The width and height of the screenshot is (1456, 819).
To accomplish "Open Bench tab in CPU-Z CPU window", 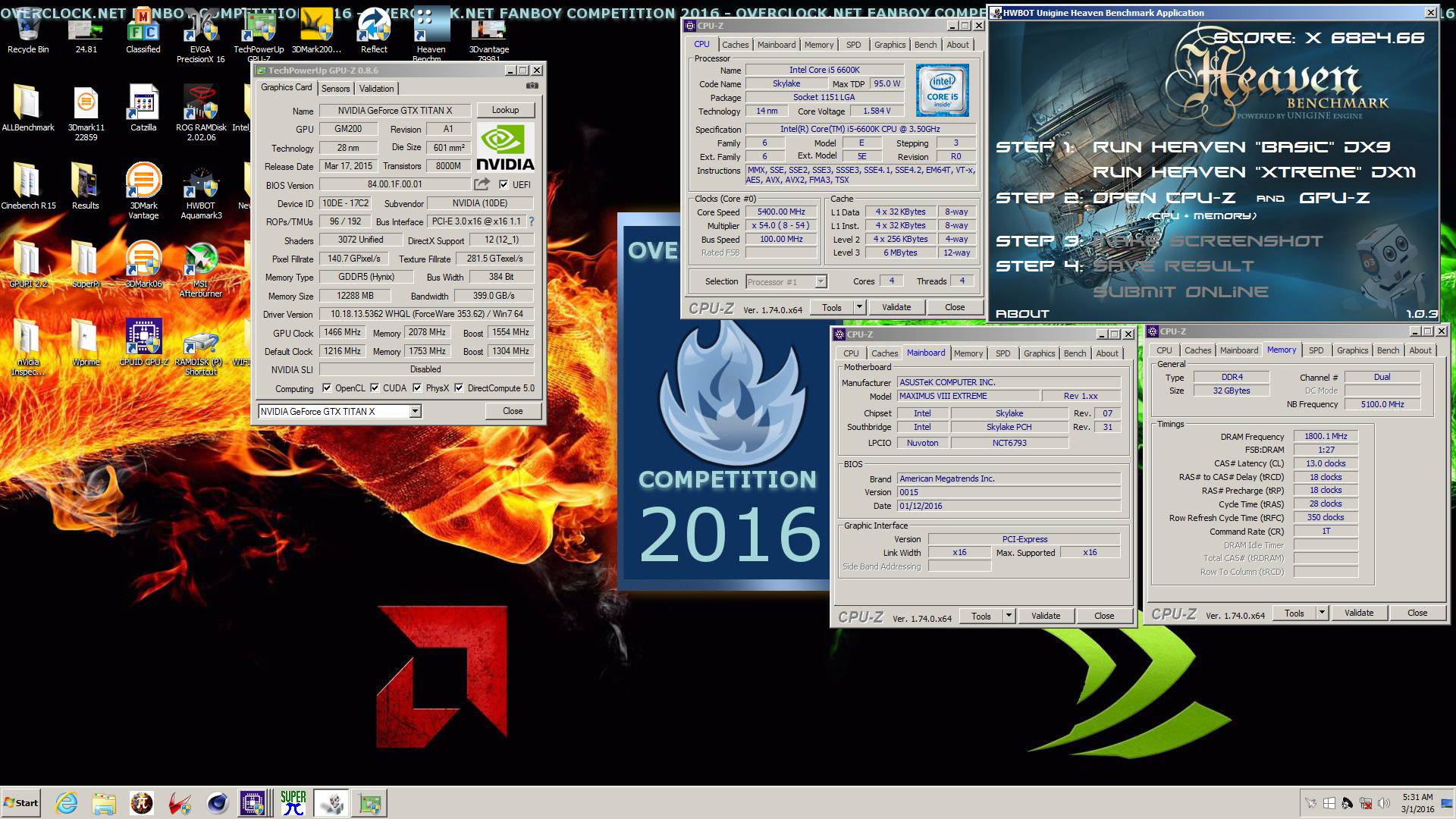I will pyautogui.click(x=925, y=45).
